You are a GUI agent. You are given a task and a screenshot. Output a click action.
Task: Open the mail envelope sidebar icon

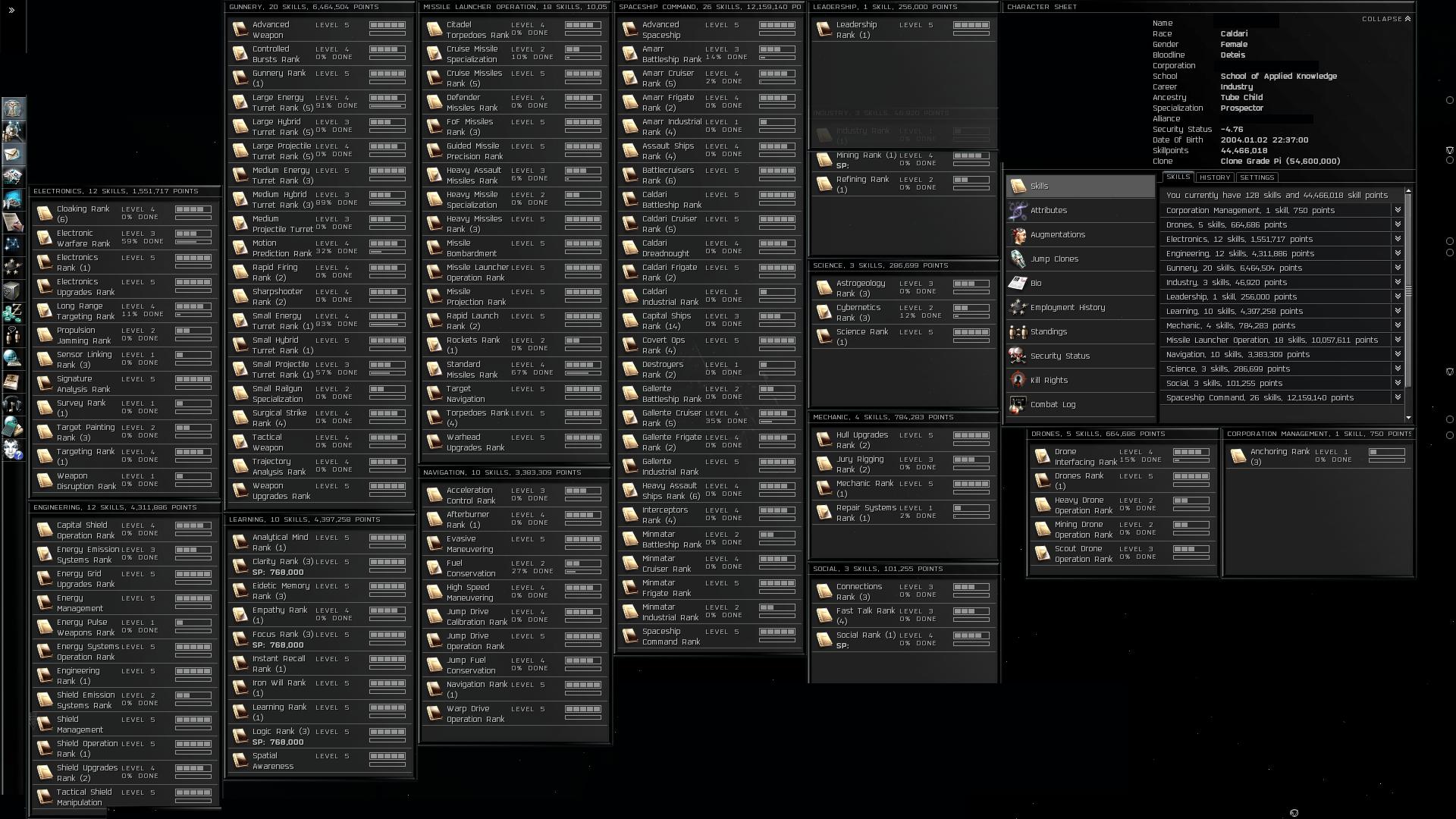(13, 155)
